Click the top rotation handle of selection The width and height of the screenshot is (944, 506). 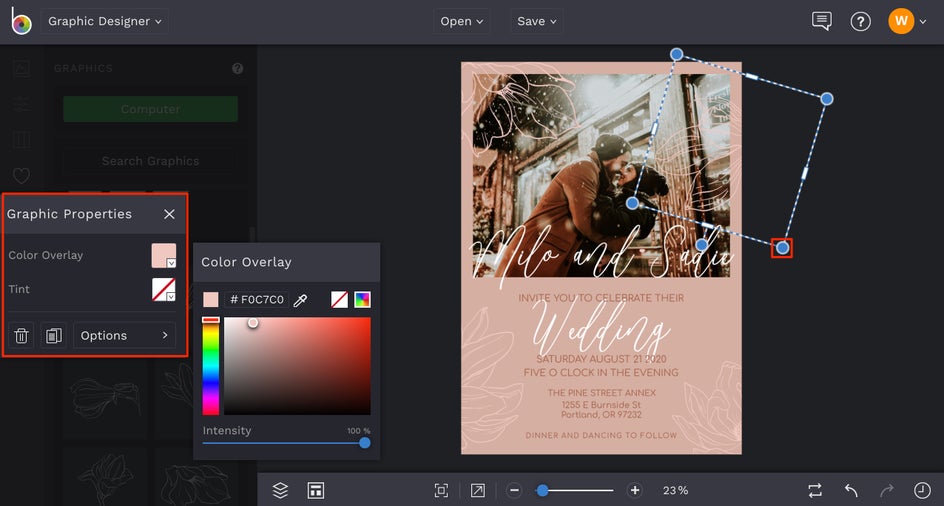pyautogui.click(x=677, y=54)
